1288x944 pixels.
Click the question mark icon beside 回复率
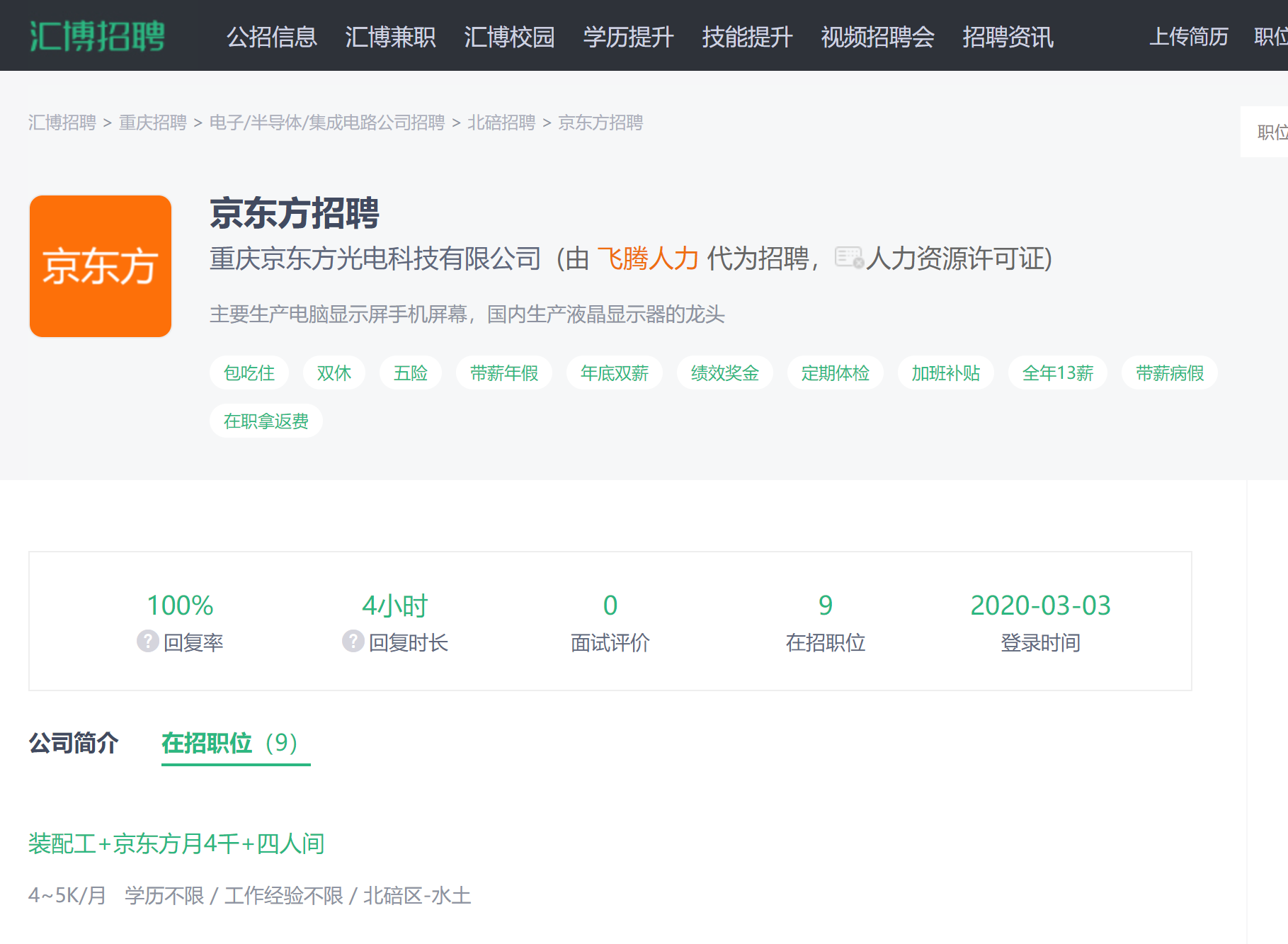(147, 641)
